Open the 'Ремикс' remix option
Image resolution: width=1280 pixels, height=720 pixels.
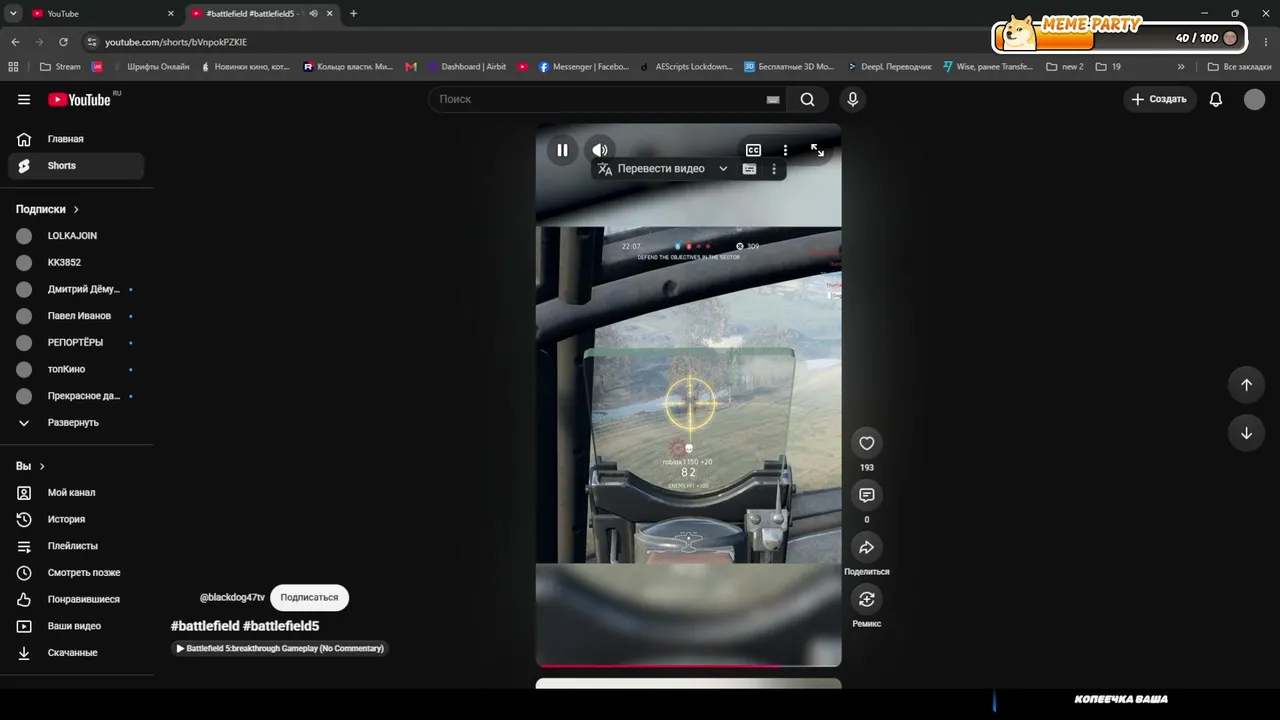pos(866,599)
